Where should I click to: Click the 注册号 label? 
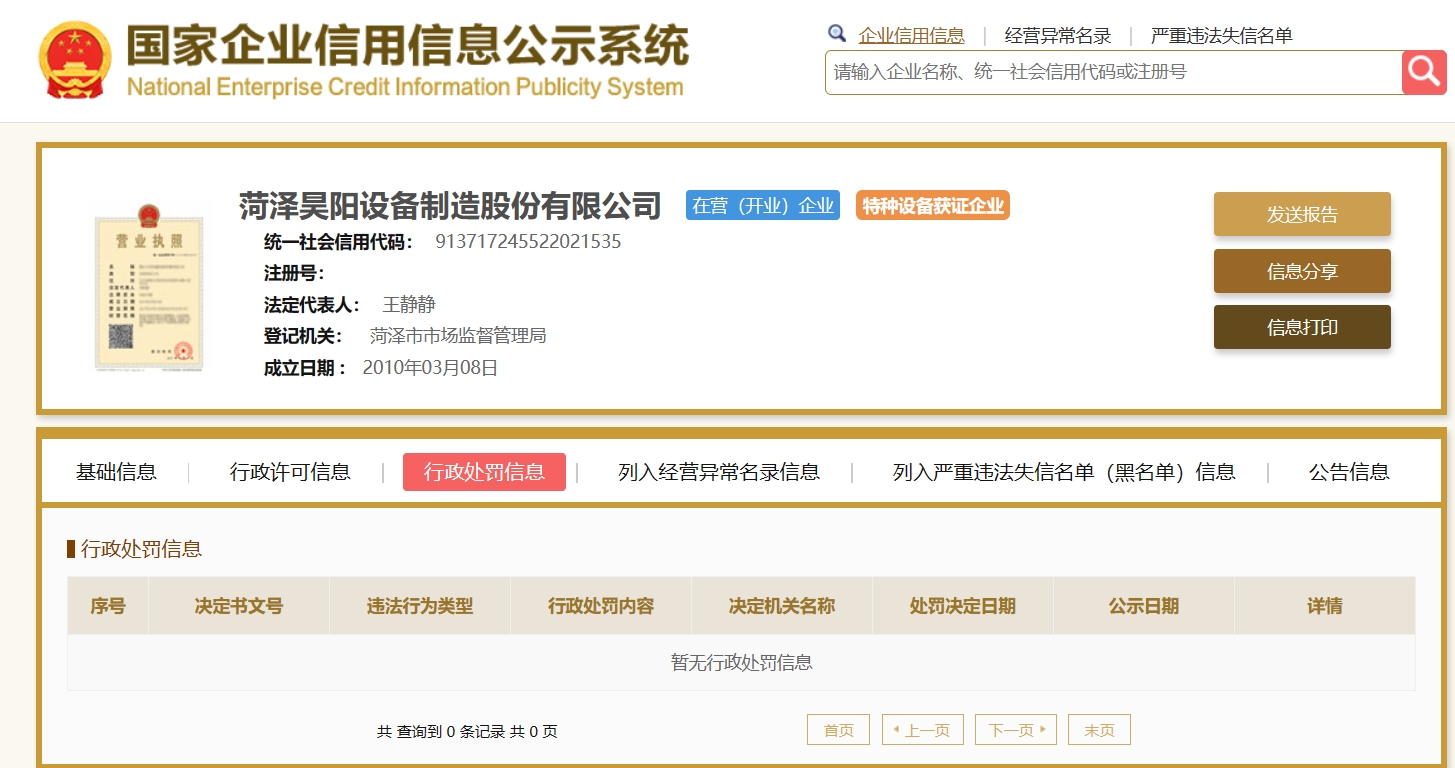pos(294,273)
